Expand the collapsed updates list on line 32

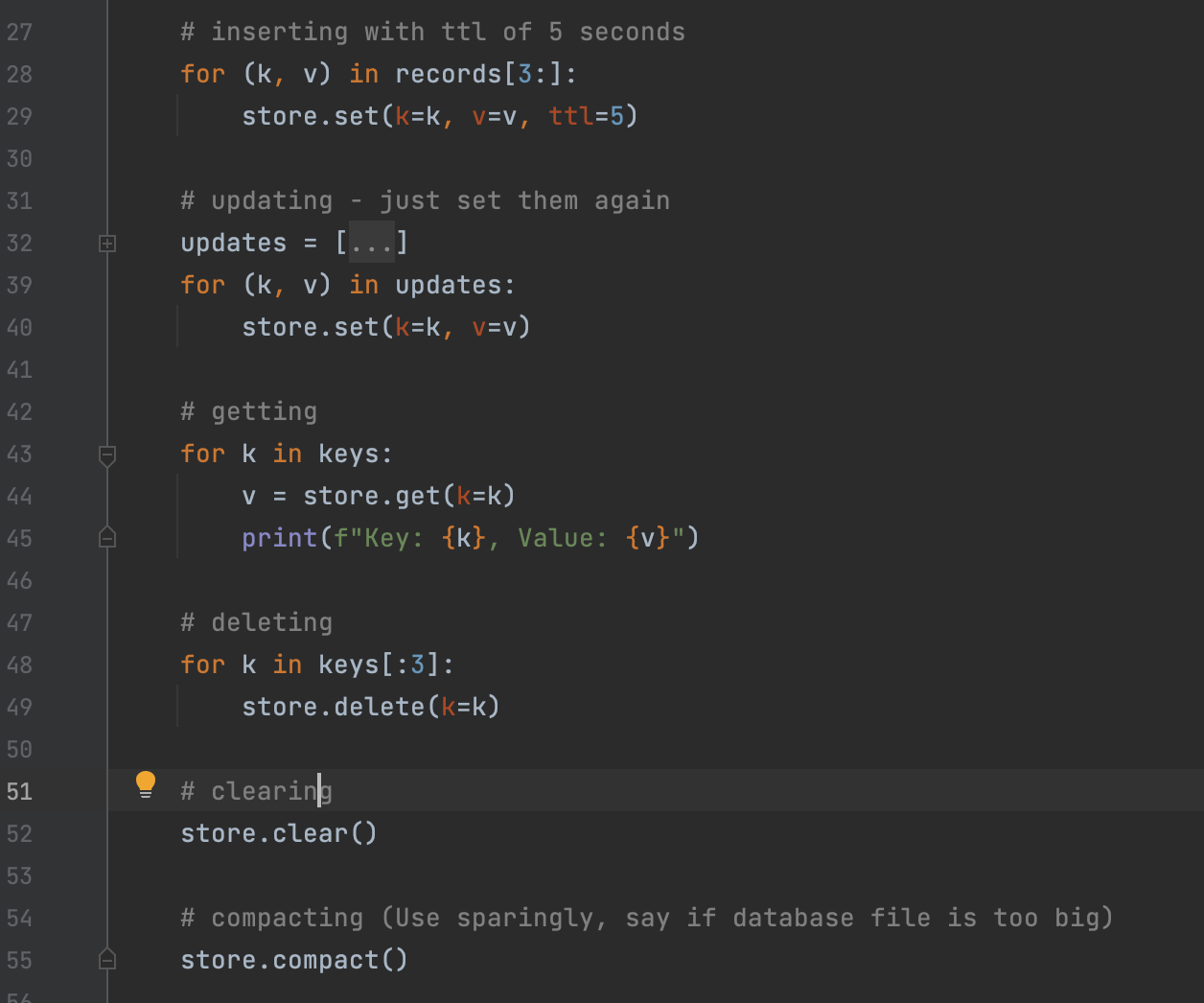pos(107,244)
